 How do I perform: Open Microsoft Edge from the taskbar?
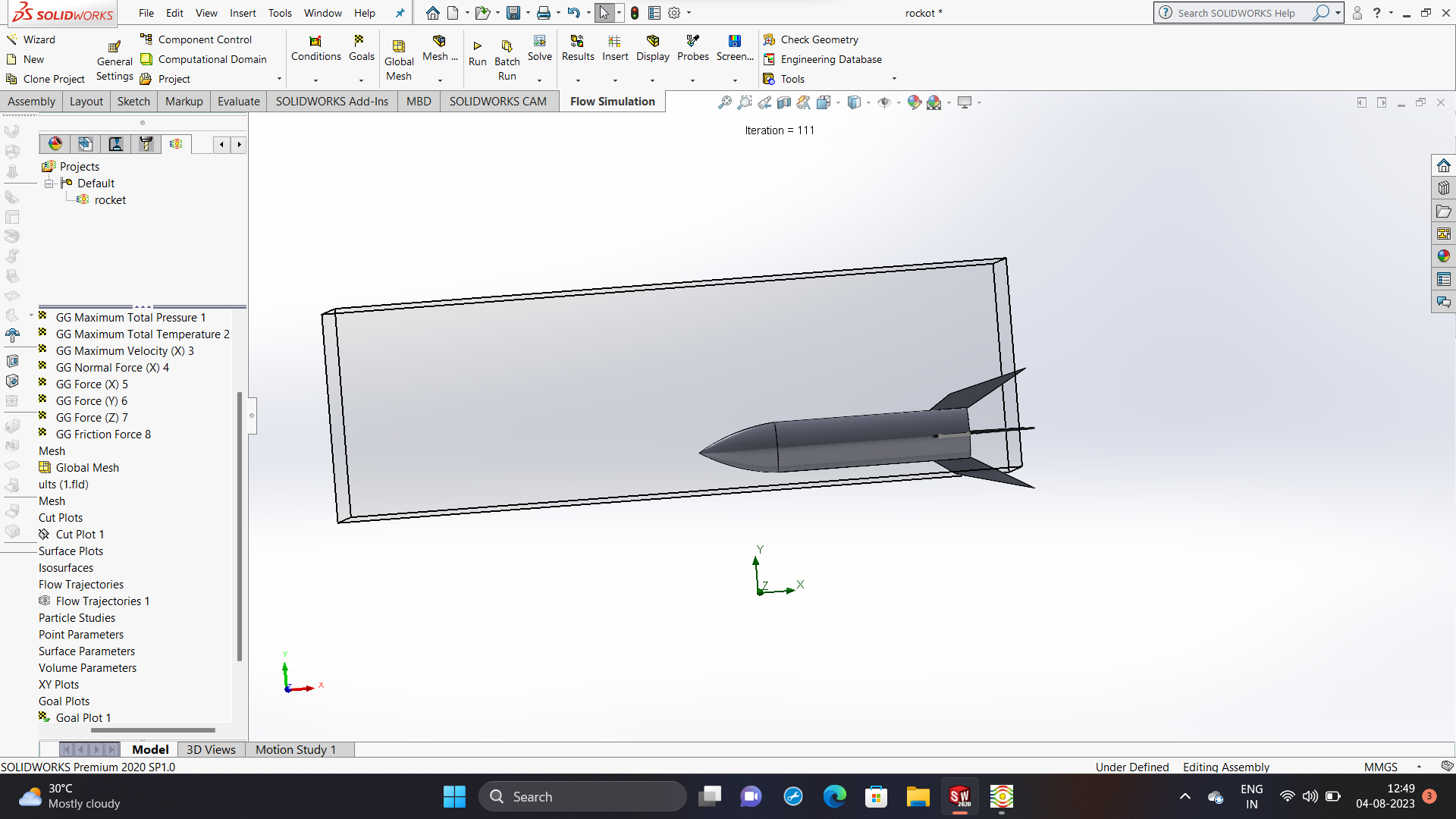[834, 797]
